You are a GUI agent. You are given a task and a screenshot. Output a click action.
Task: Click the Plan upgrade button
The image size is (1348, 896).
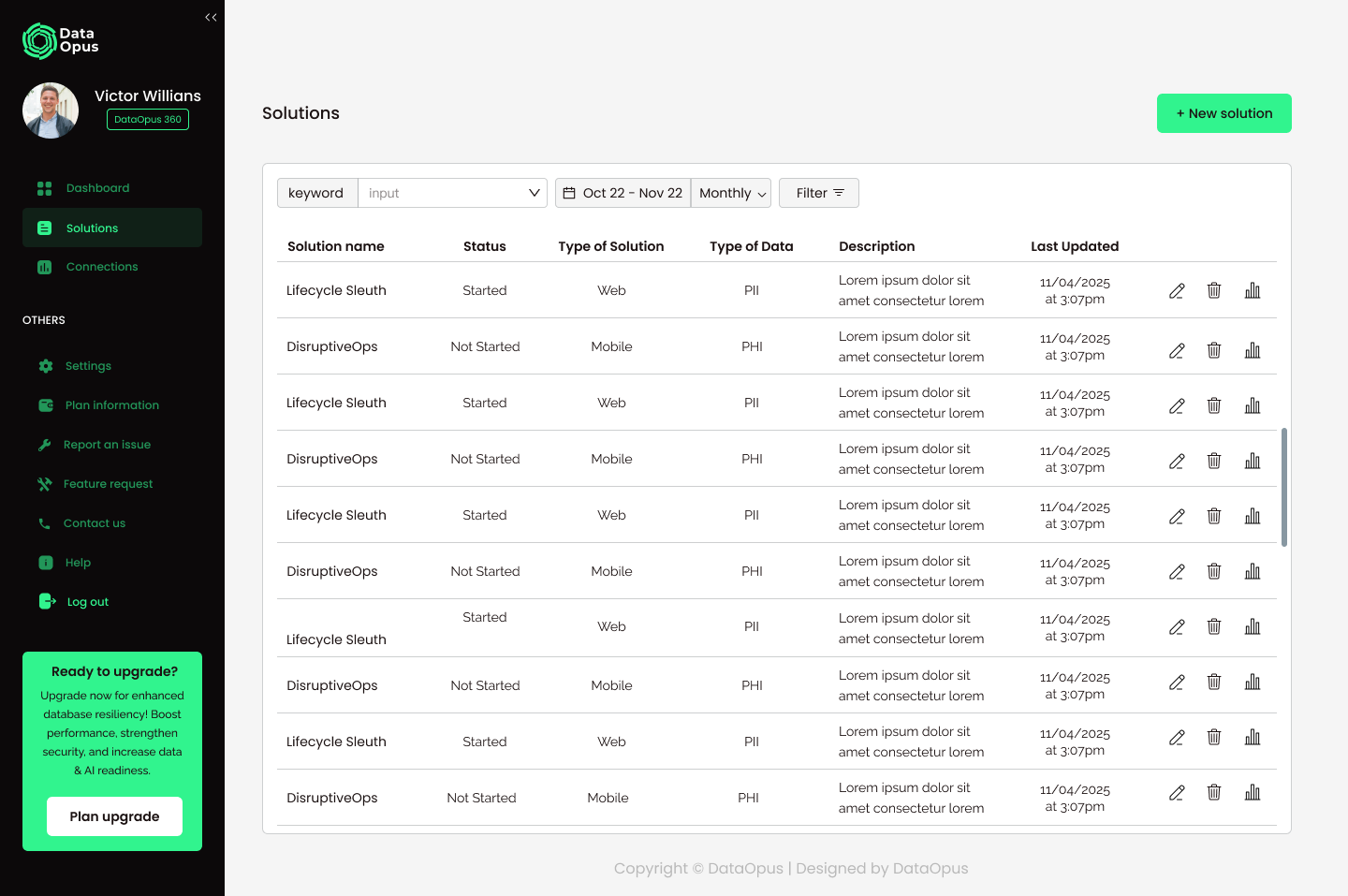(x=114, y=816)
